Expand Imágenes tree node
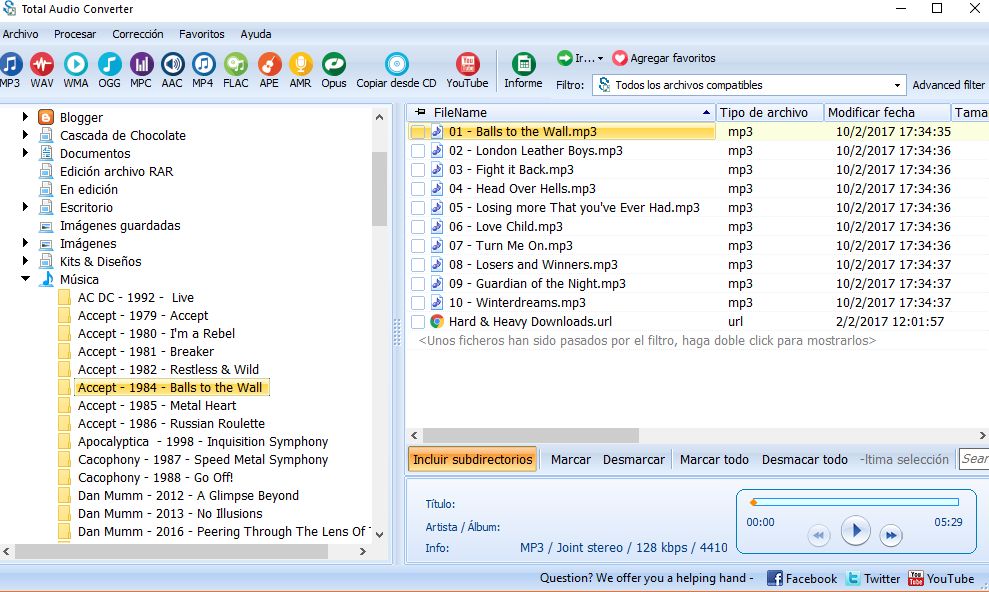 (25, 243)
